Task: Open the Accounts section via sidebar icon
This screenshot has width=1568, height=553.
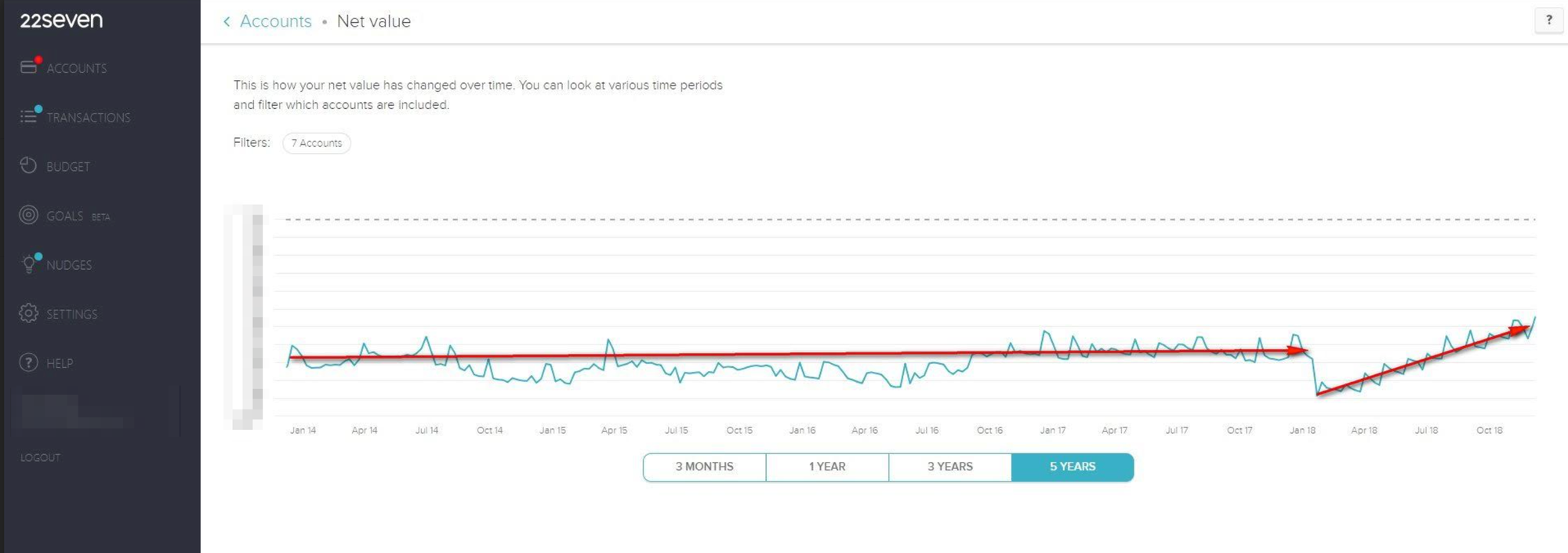Action: click(x=29, y=67)
